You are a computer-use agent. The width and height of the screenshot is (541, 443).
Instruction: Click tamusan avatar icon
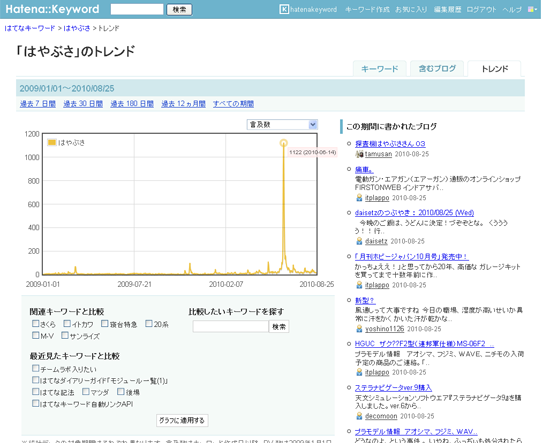(x=359, y=154)
